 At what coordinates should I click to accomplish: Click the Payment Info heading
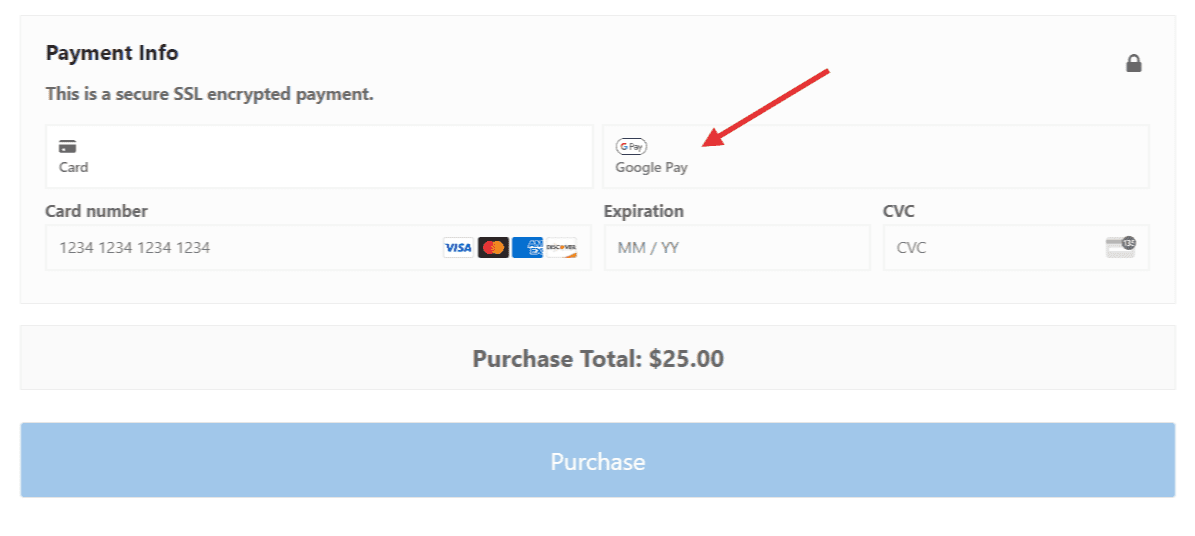(112, 53)
